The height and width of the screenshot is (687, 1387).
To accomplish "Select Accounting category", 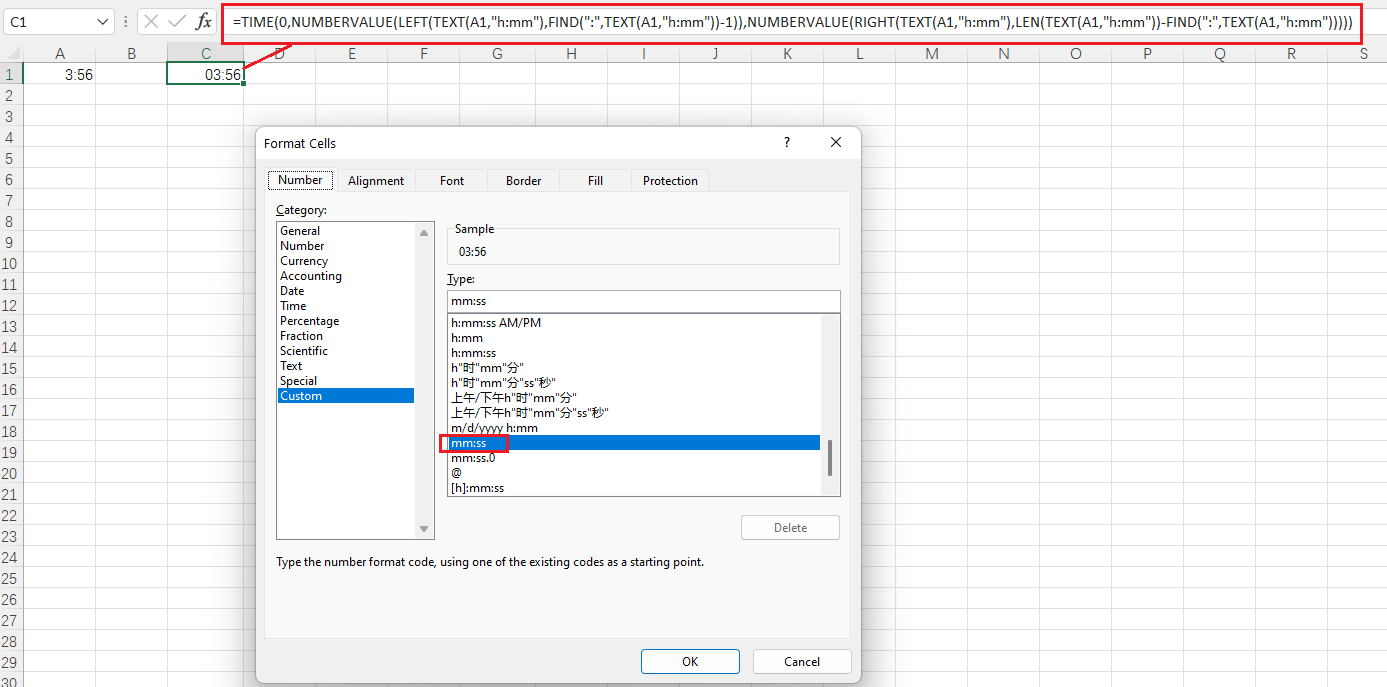I will pyautogui.click(x=345, y=276).
